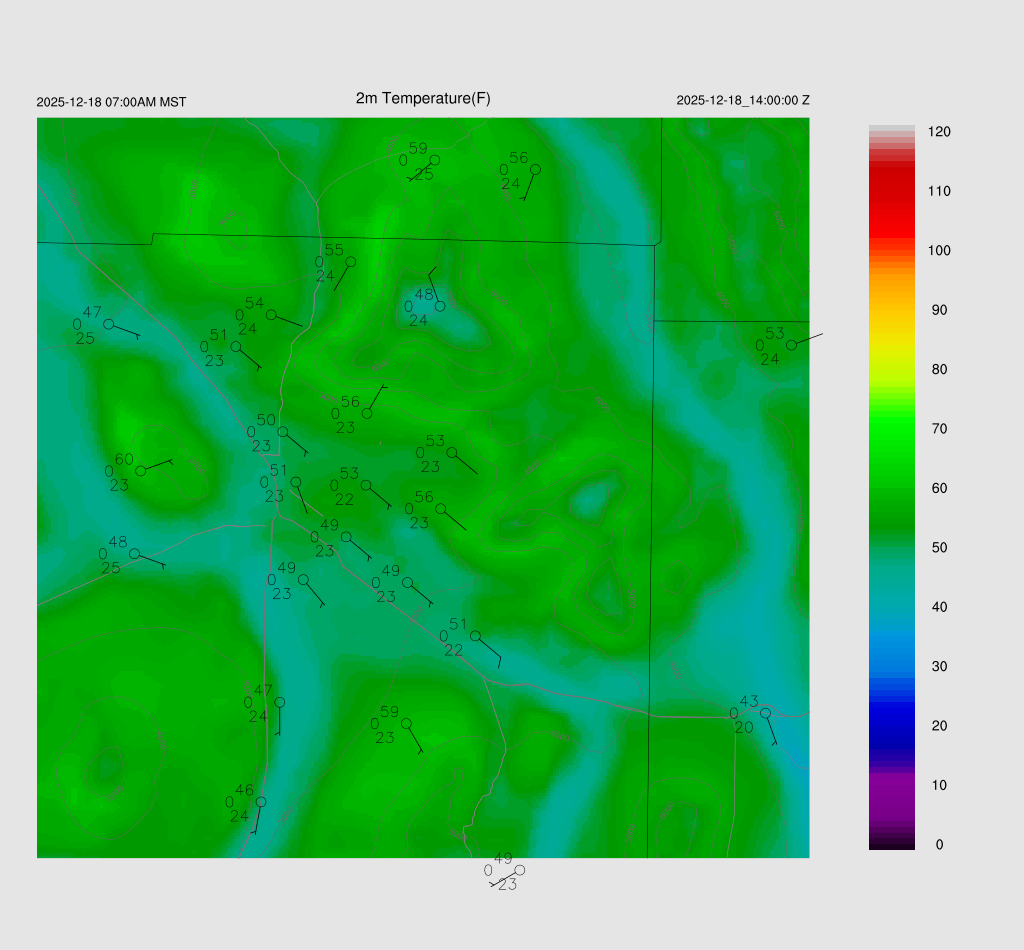Viewport: 1024px width, 950px height.
Task: Click the 120 label on the colorbar
Action: [x=938, y=132]
